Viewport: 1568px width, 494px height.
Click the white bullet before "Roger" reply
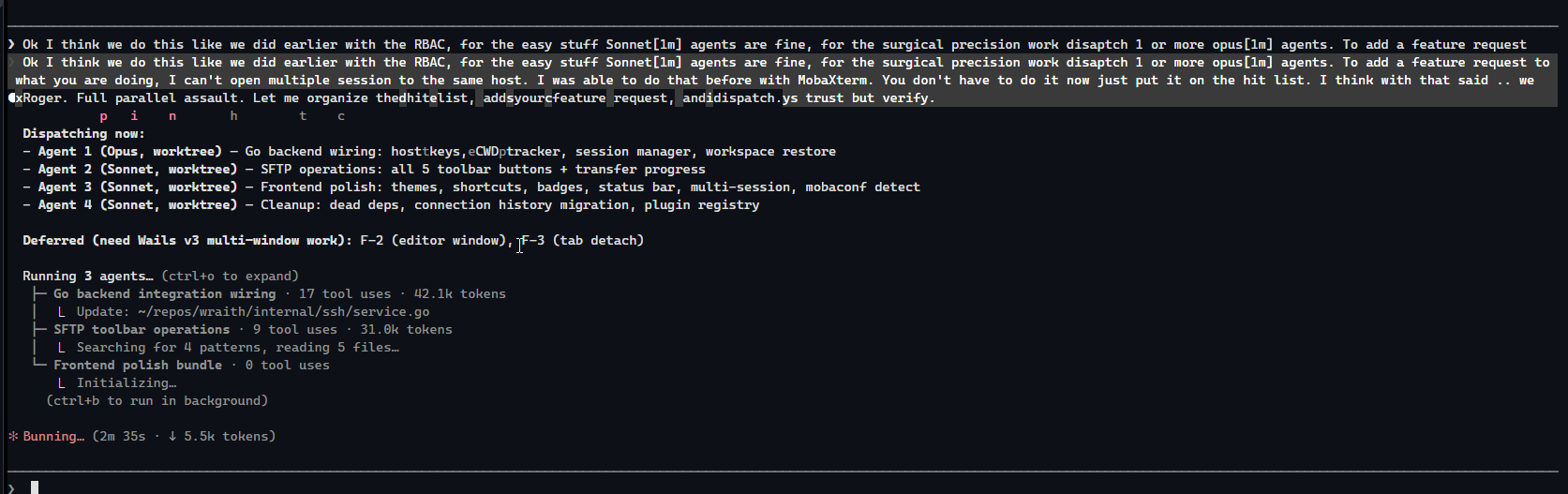[x=12, y=97]
